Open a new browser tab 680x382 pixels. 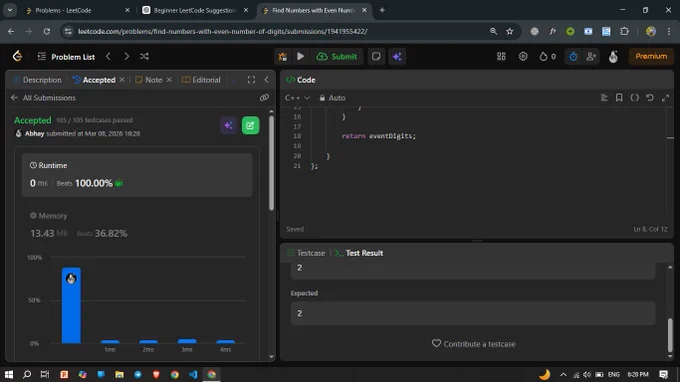(x=382, y=10)
